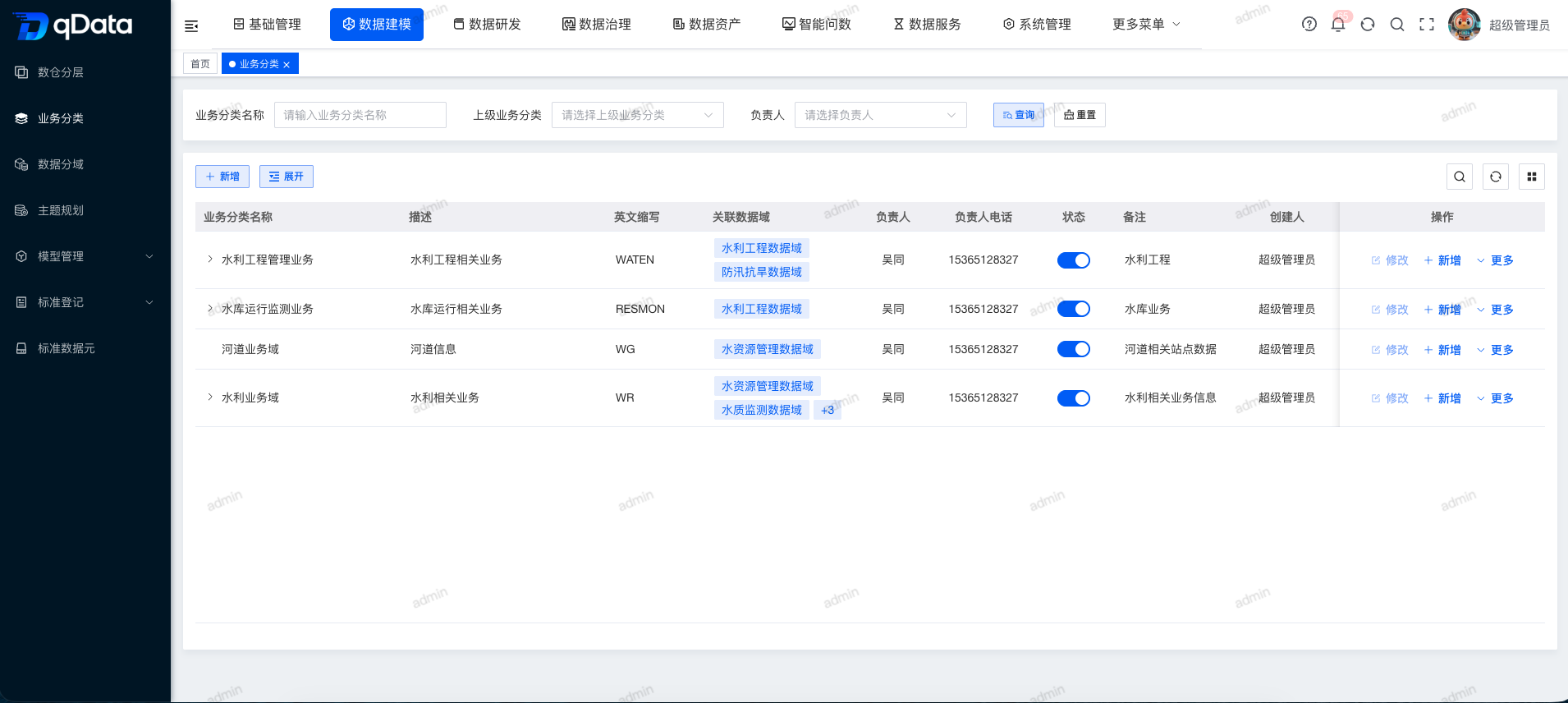Click the qData logo
This screenshot has height=703, width=1568.
click(73, 25)
